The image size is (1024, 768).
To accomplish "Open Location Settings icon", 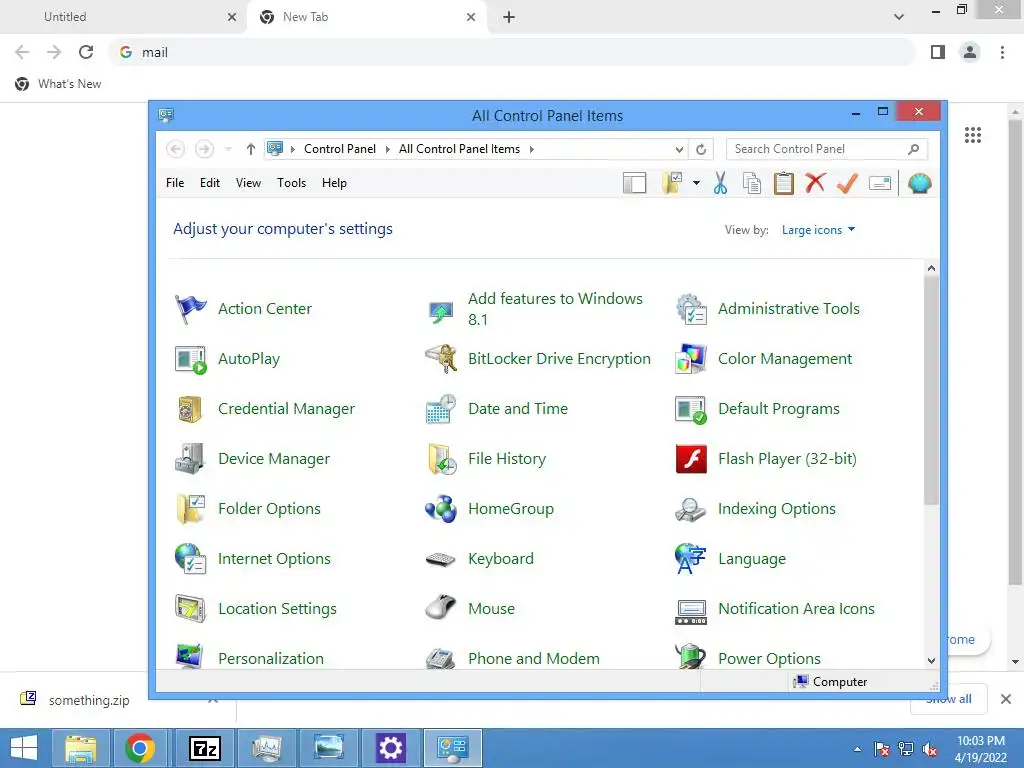I will coord(191,609).
